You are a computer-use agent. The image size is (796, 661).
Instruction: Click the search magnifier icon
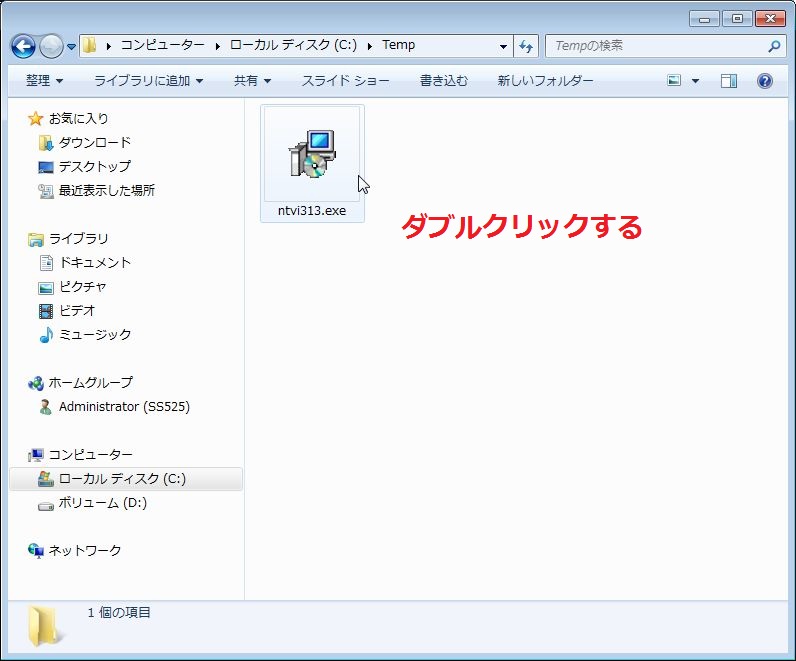pos(774,46)
